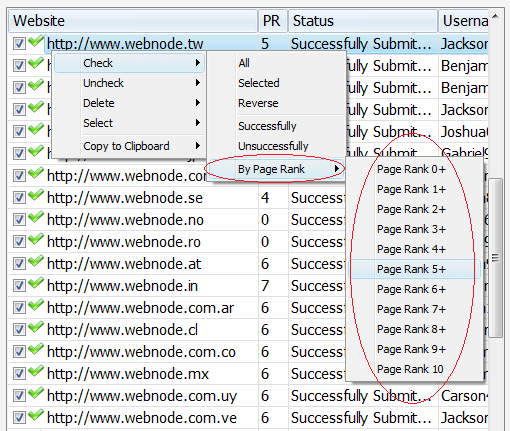Toggle checkbox for webnode.cl row
The width and height of the screenshot is (510, 431).
pyautogui.click(x=19, y=329)
